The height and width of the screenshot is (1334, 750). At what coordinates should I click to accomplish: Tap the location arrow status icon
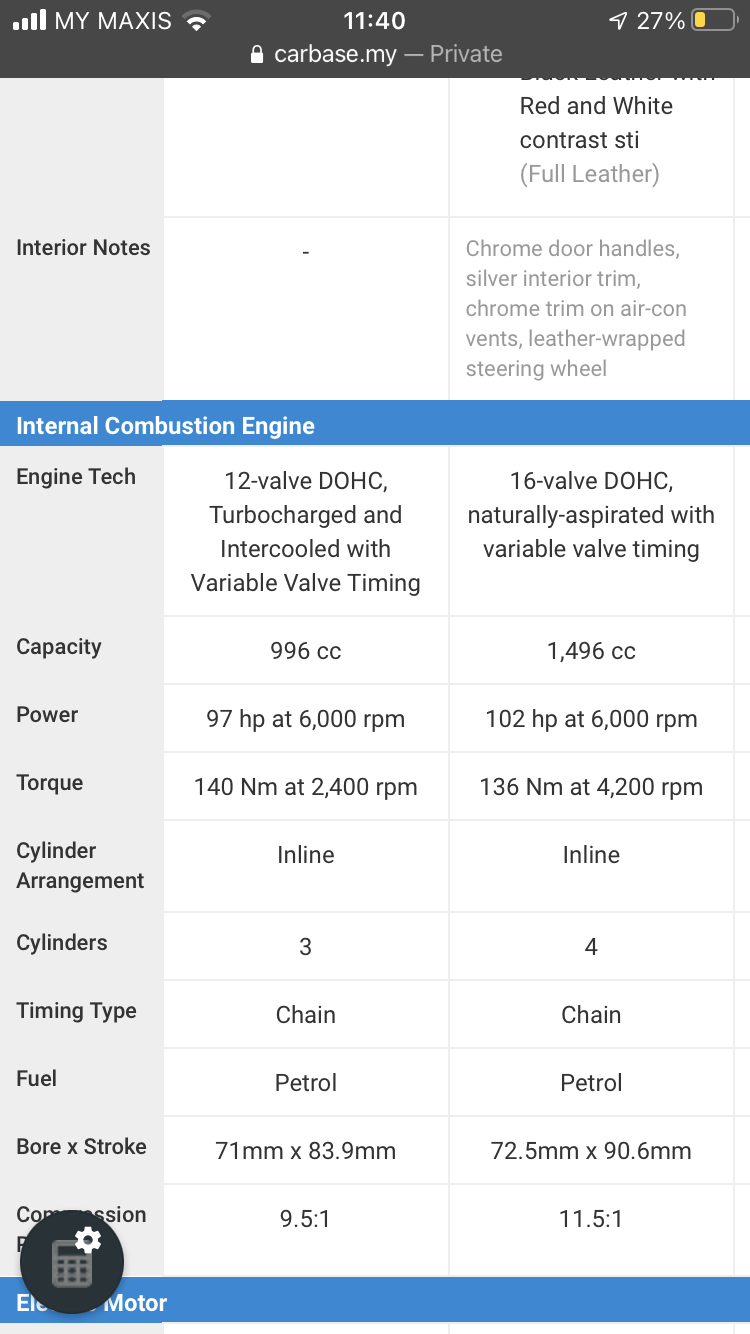617,21
